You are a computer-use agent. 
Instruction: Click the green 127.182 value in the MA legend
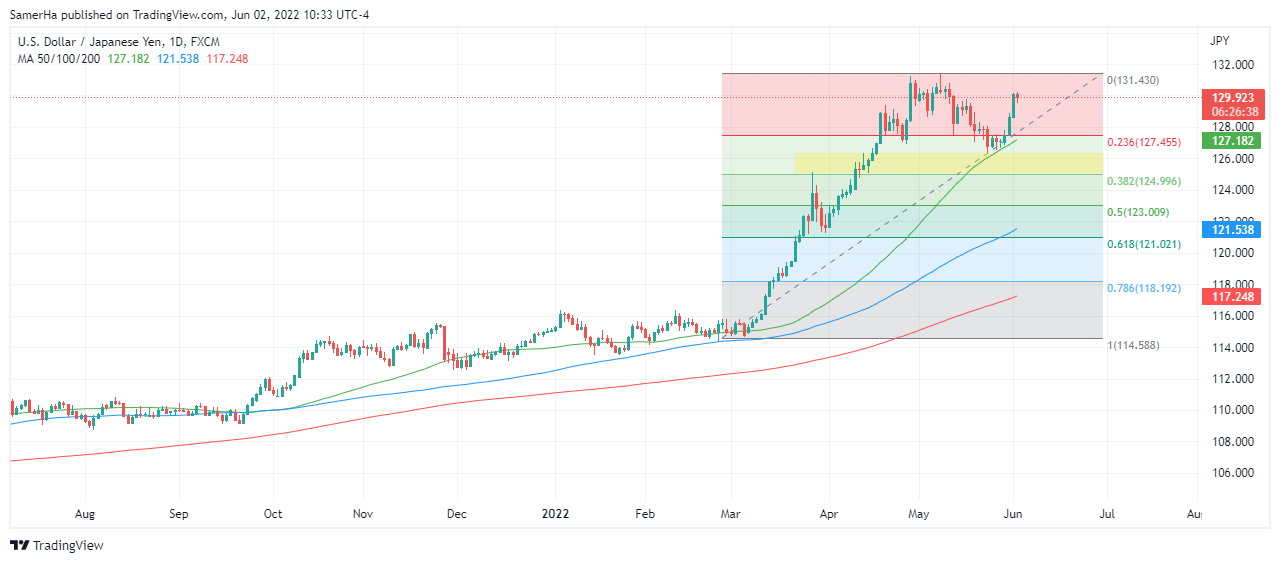pyautogui.click(x=128, y=59)
